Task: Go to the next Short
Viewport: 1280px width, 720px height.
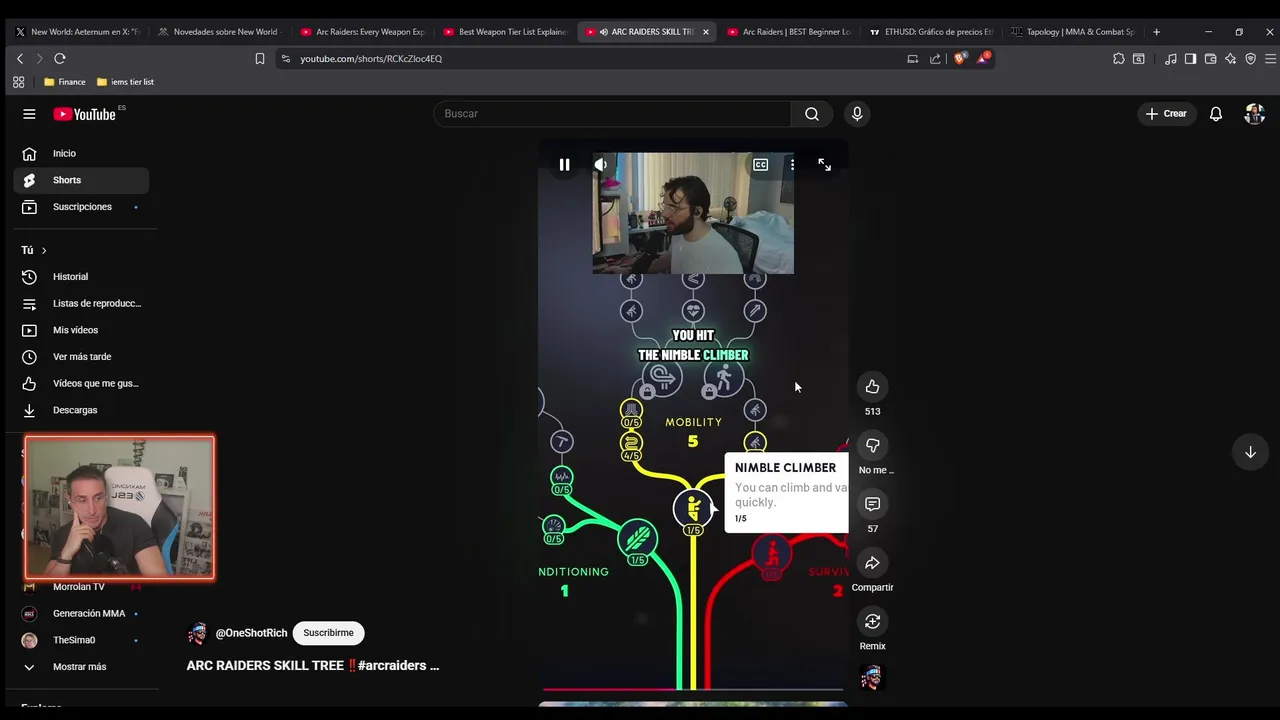Action: click(x=1250, y=452)
